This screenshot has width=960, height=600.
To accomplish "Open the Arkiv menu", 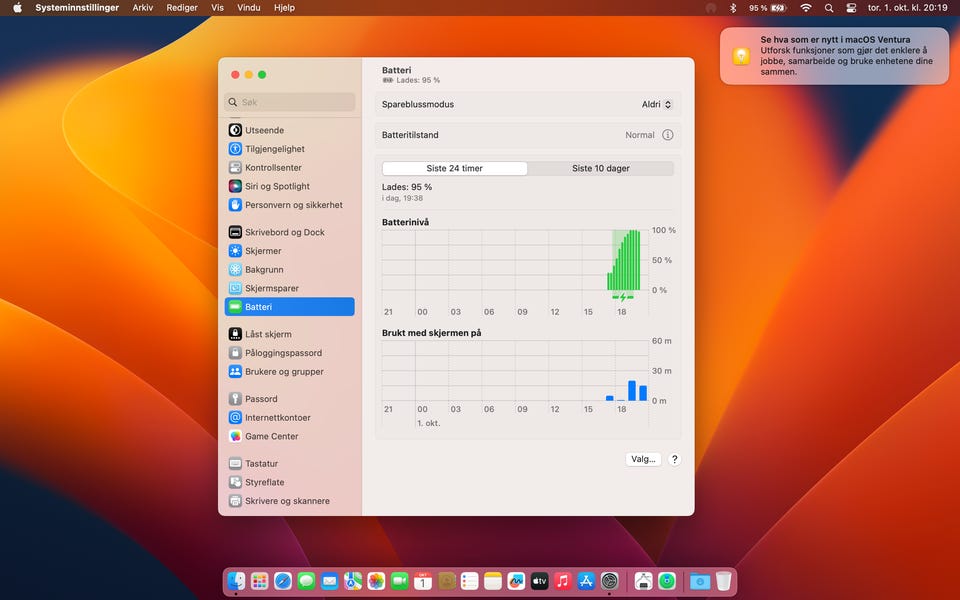I will pos(143,8).
